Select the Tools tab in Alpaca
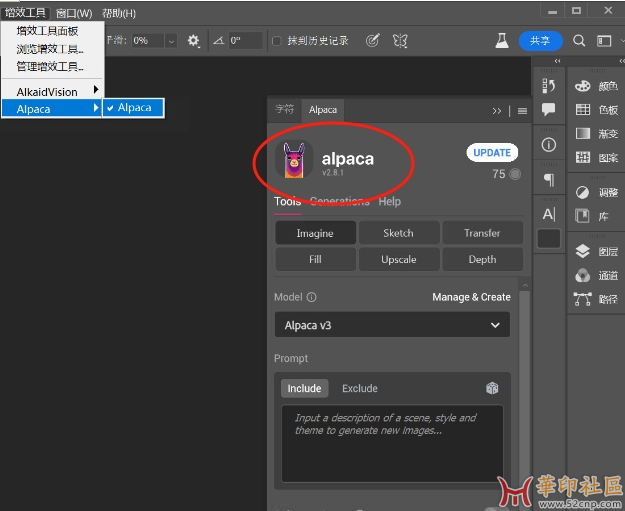The width and height of the screenshot is (625, 511). [287, 201]
